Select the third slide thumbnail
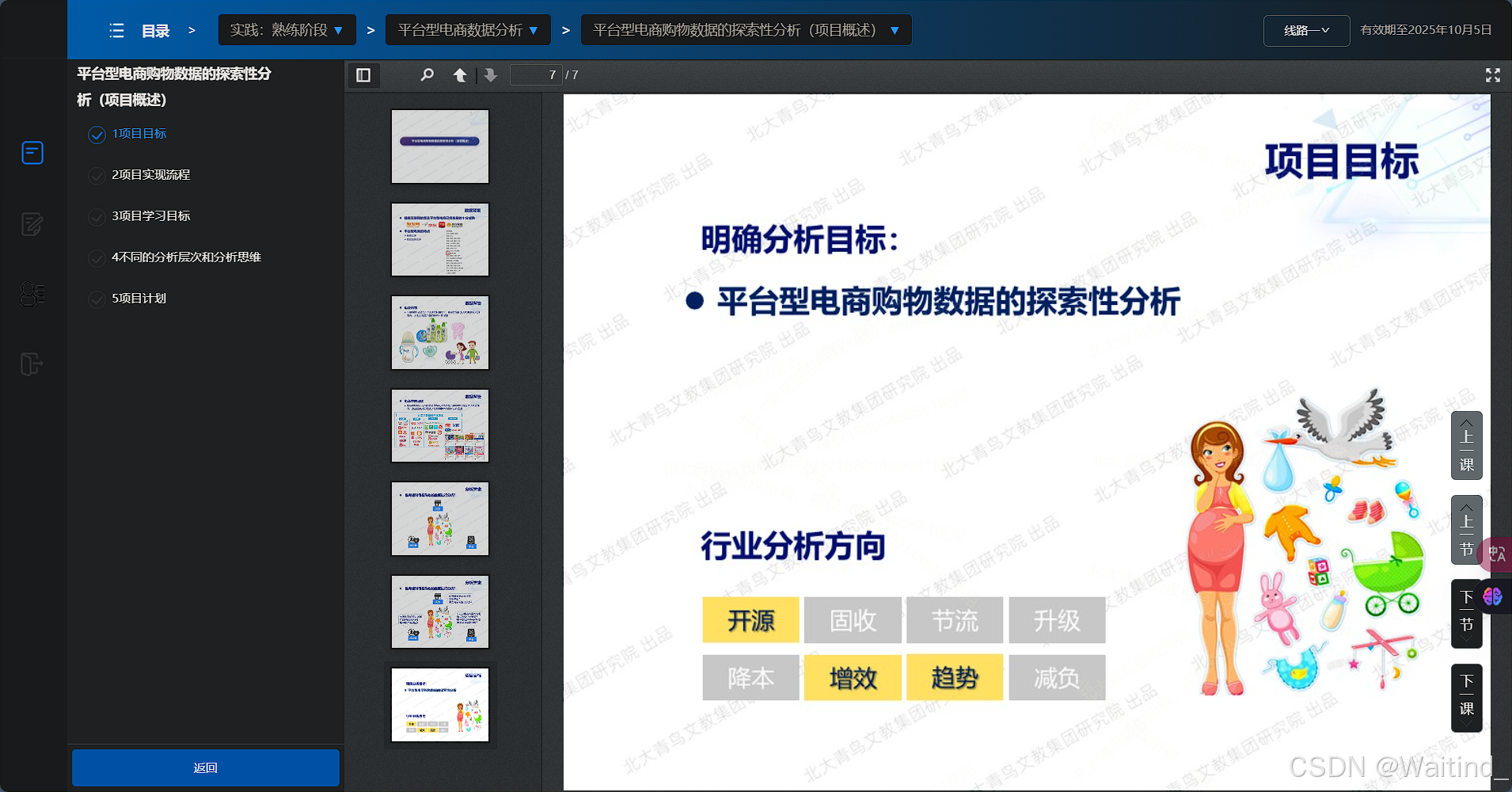Viewport: 1512px width, 792px height. pos(440,333)
